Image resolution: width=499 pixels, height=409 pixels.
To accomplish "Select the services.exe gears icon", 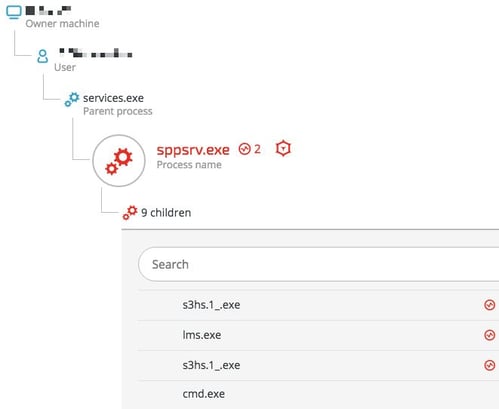I will [72, 99].
